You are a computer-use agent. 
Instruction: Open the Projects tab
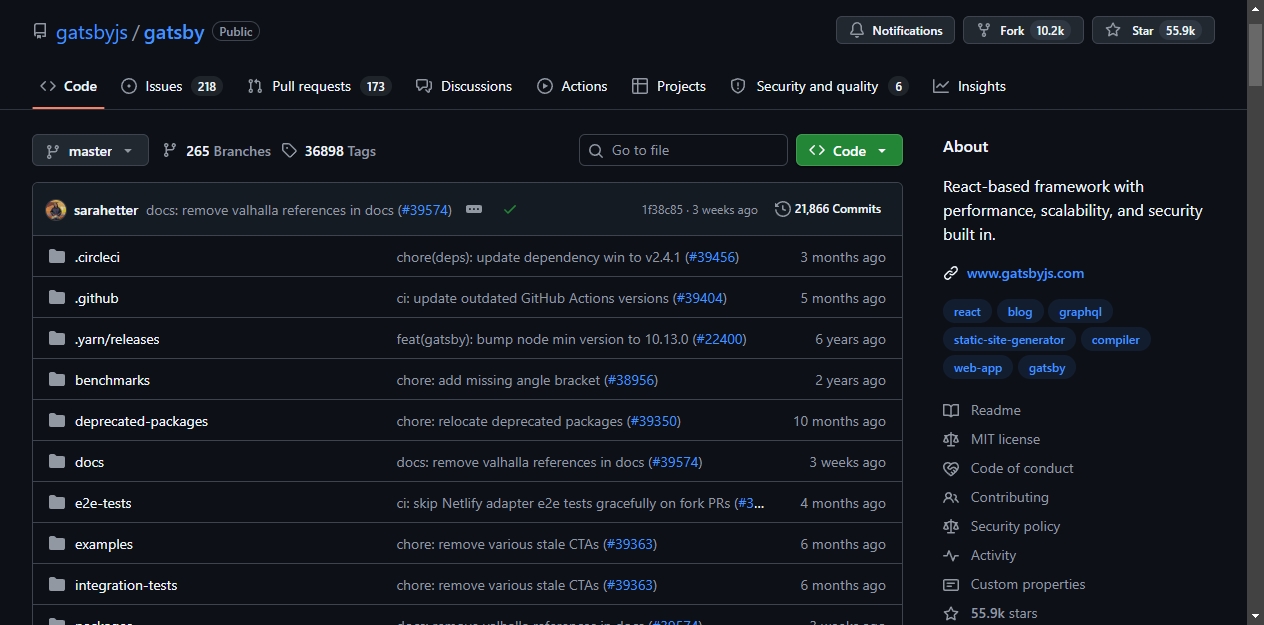tap(669, 86)
